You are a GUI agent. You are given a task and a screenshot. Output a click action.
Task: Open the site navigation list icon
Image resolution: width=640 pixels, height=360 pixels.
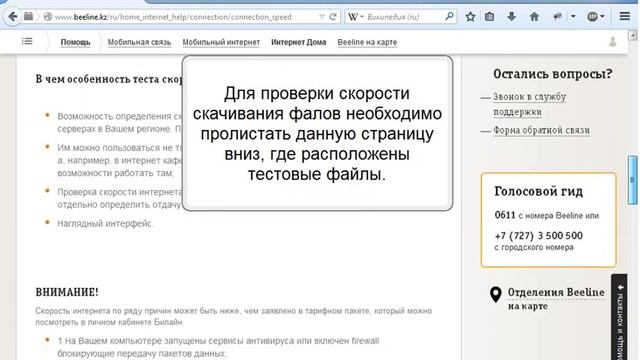click(x=27, y=41)
